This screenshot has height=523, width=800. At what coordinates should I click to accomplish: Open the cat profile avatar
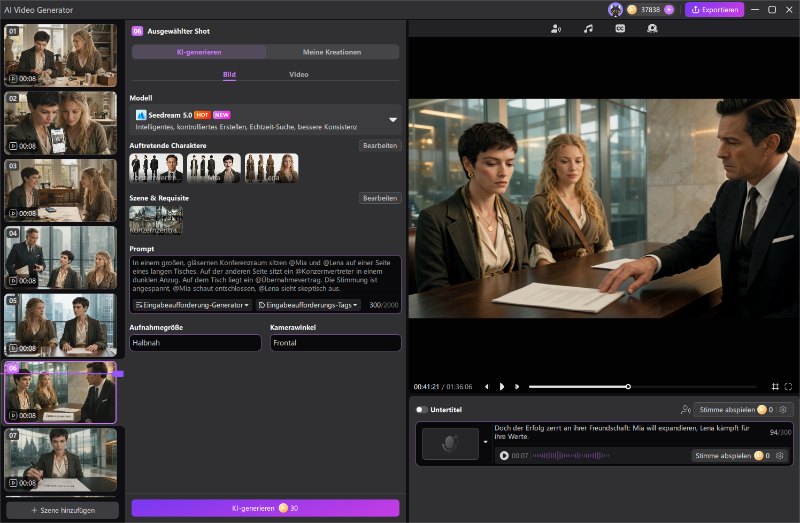(x=615, y=10)
